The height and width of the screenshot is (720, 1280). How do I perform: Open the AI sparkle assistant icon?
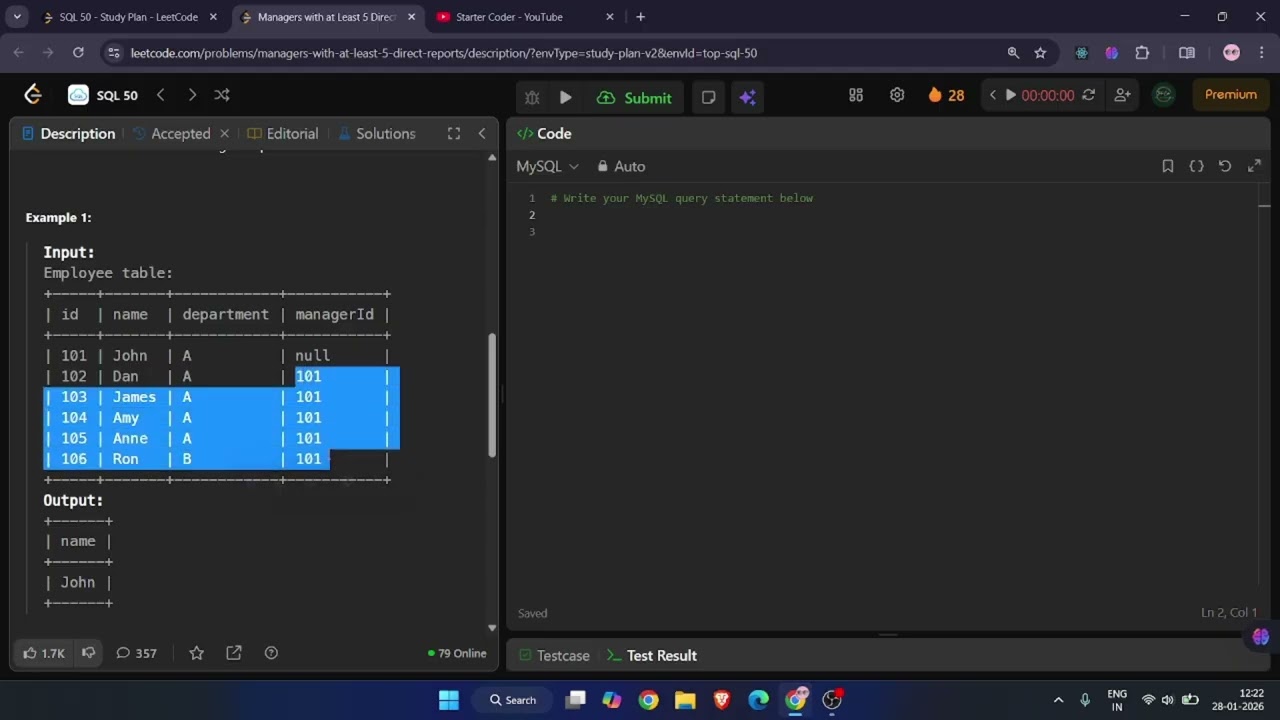(x=748, y=97)
